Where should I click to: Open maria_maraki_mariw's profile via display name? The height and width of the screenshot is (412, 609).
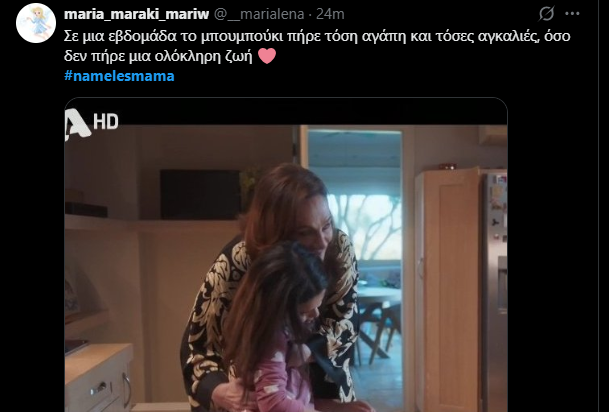click(136, 14)
